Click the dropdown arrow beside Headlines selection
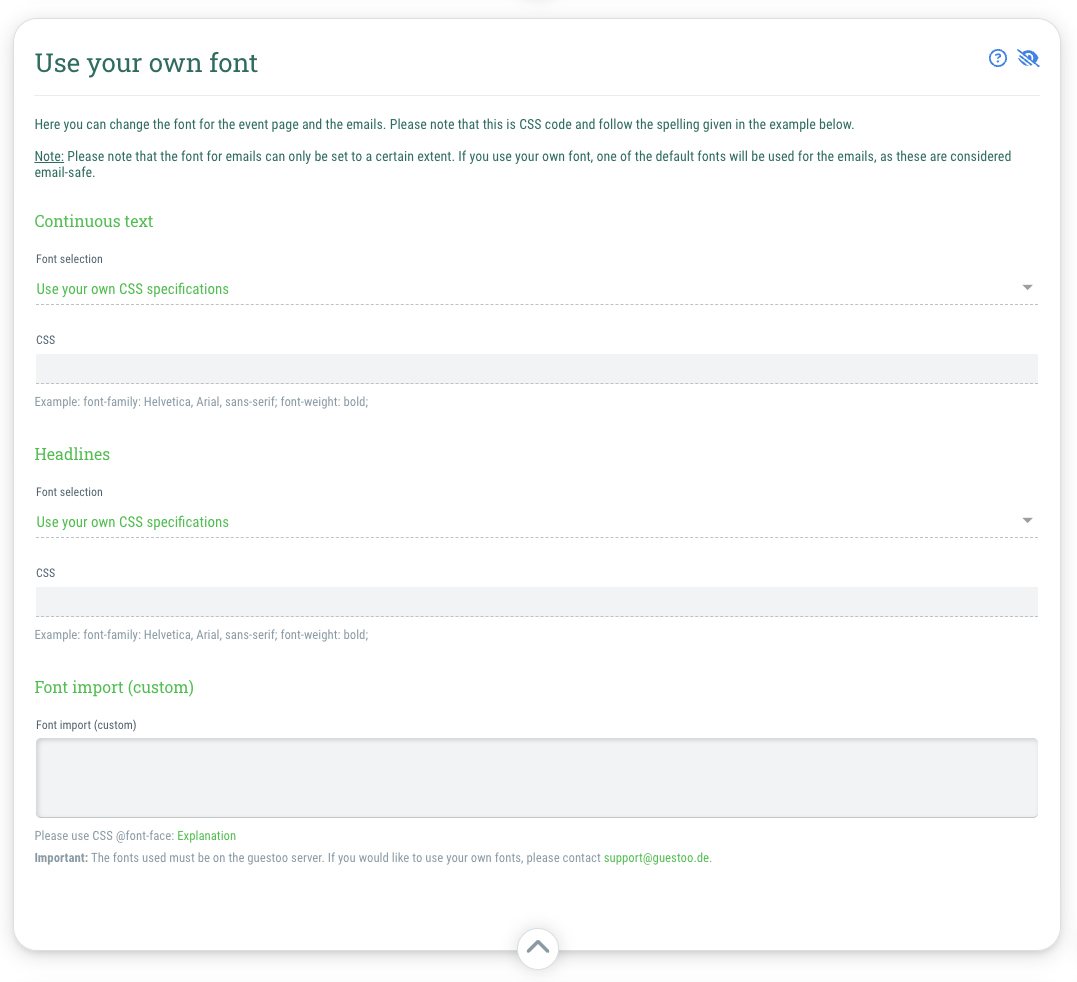Screen dimensions: 1077x982 coord(1028,520)
